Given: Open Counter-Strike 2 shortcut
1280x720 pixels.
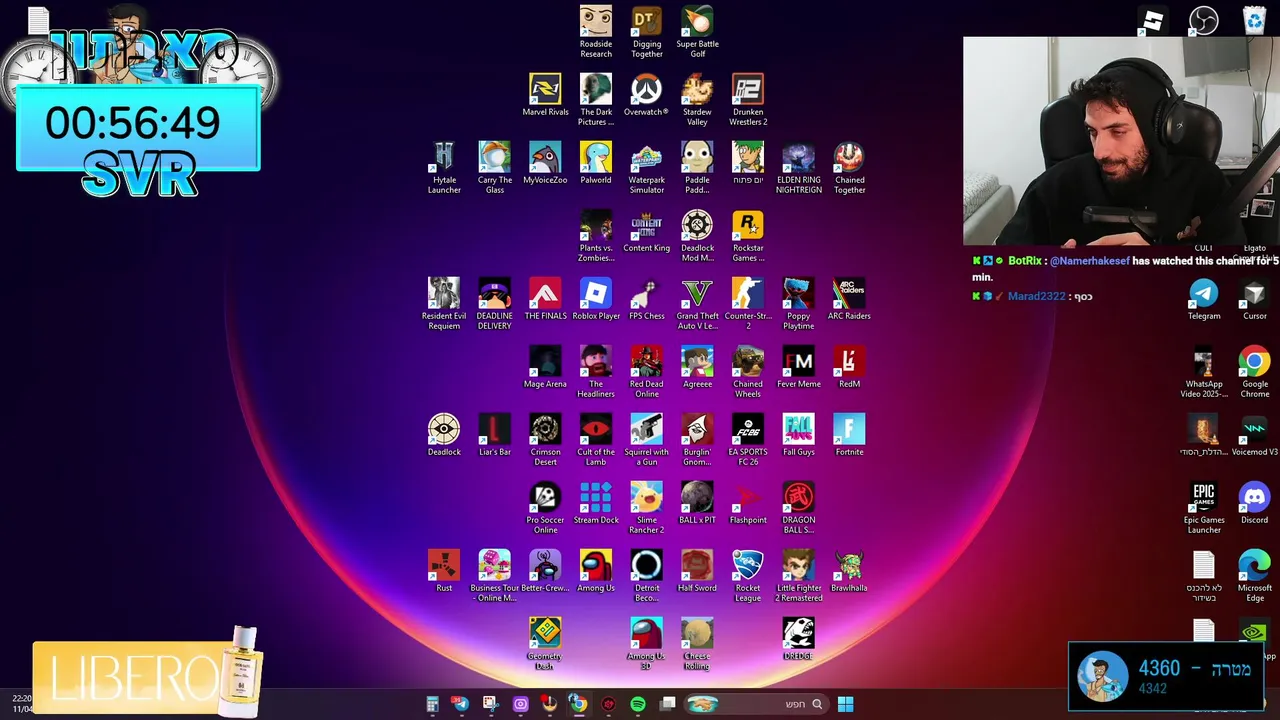Looking at the screenshot, I should (748, 304).
